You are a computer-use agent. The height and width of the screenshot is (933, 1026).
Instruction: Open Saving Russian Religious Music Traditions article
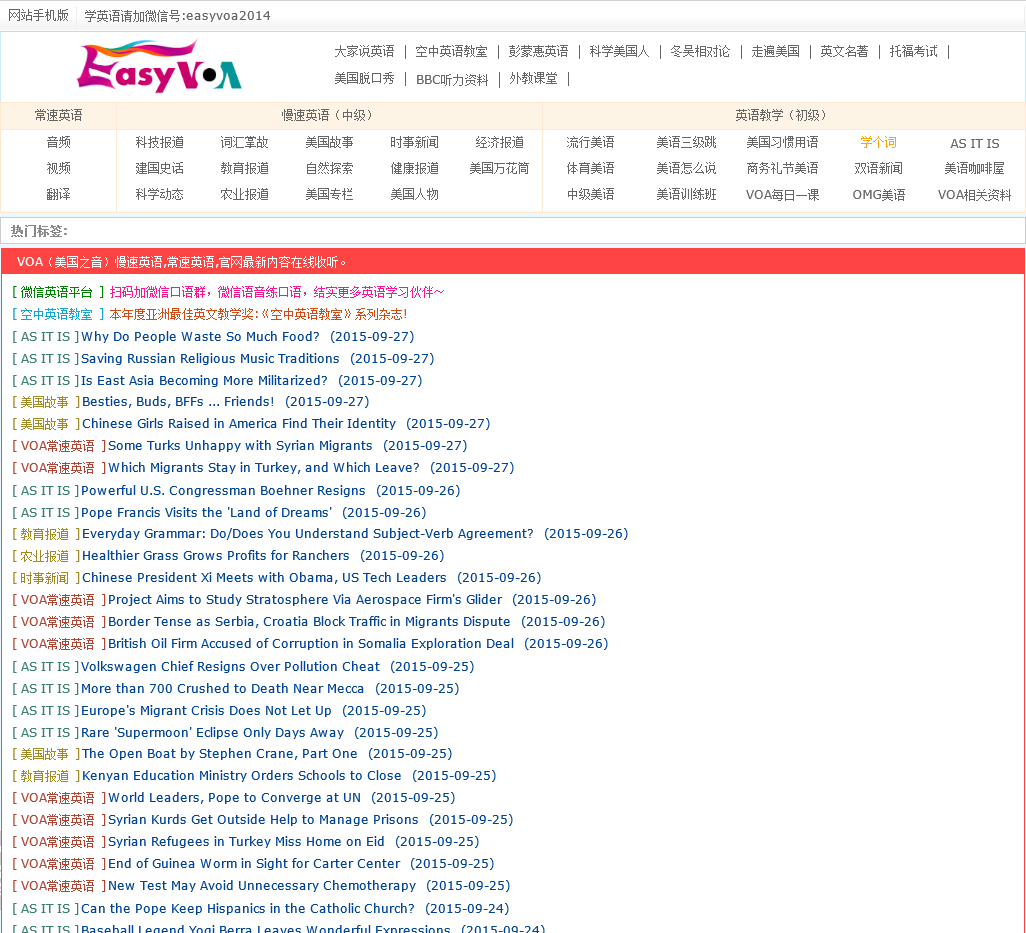tap(210, 359)
